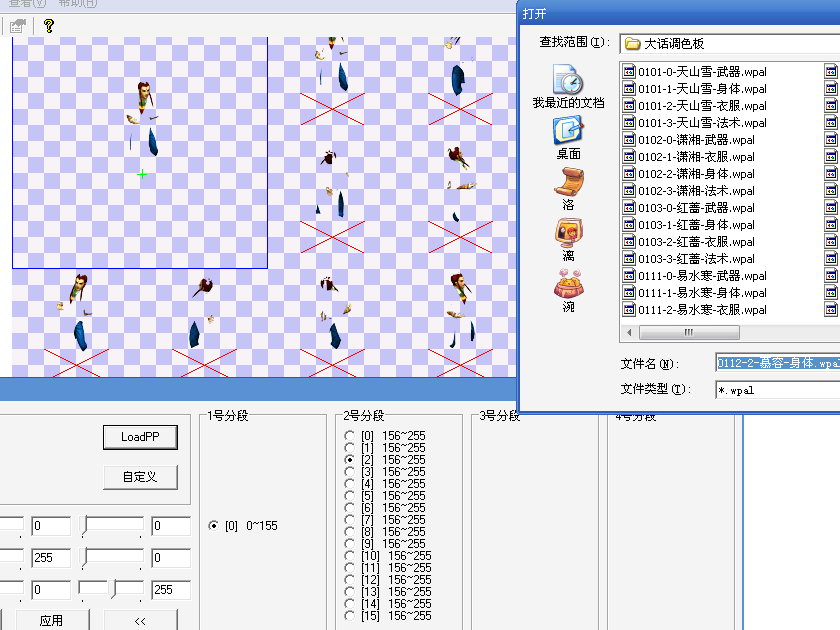Click the slider between fields 0 and 255

[111, 590]
